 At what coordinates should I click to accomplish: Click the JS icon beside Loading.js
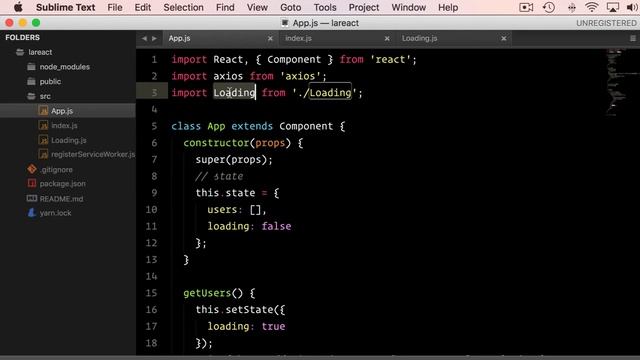(x=43, y=140)
